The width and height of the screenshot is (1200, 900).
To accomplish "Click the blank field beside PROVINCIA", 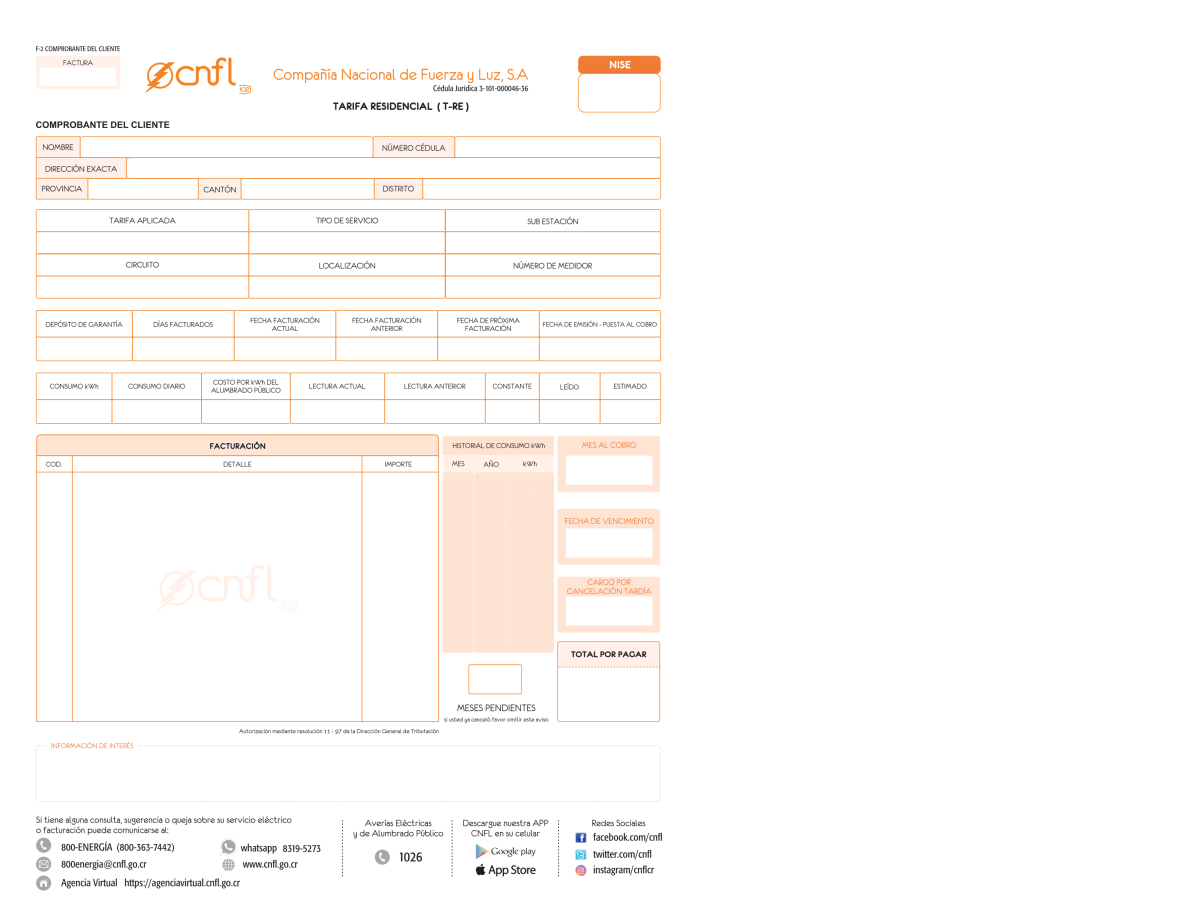I will click(x=142, y=189).
